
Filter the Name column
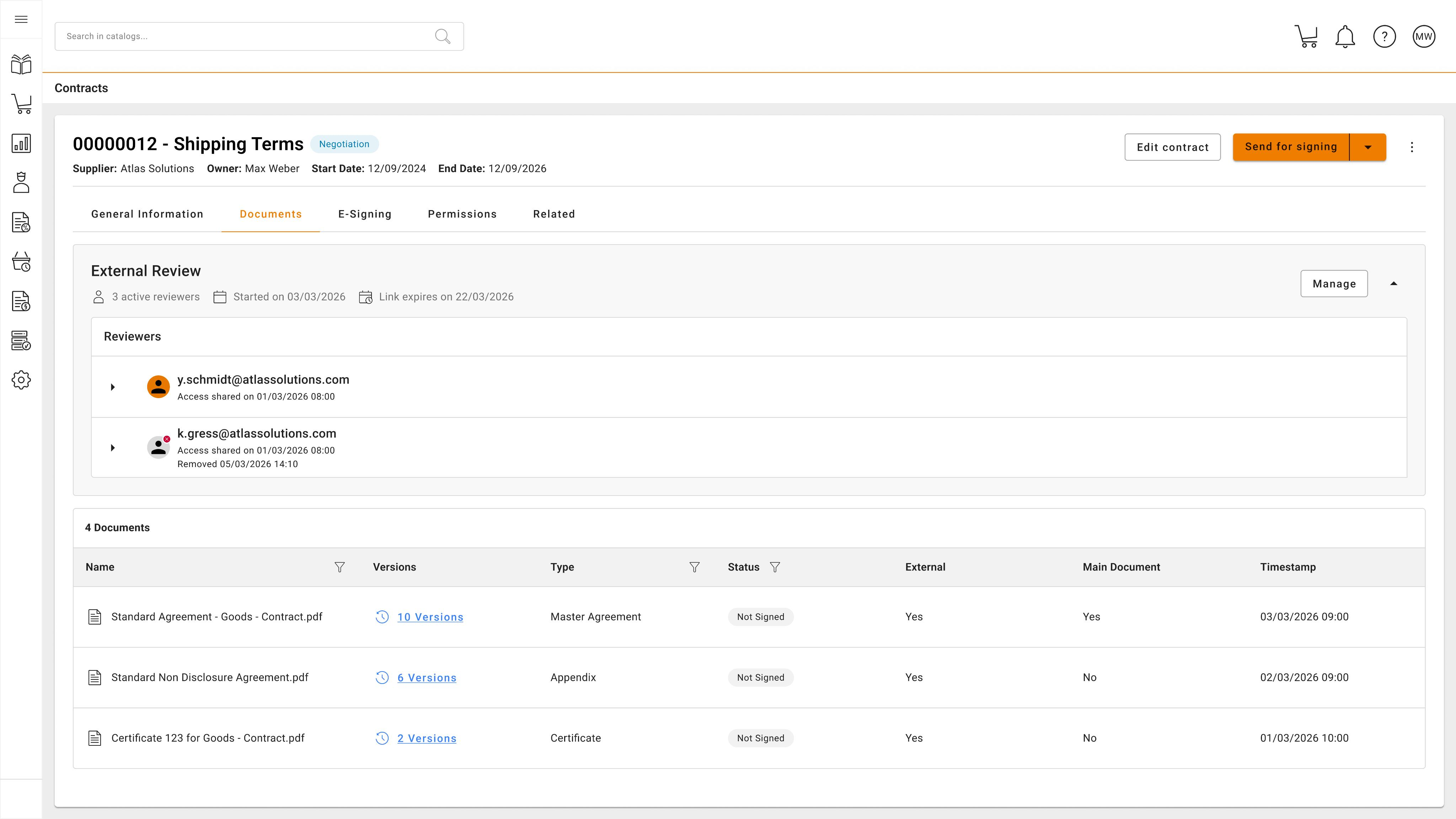[x=340, y=567]
